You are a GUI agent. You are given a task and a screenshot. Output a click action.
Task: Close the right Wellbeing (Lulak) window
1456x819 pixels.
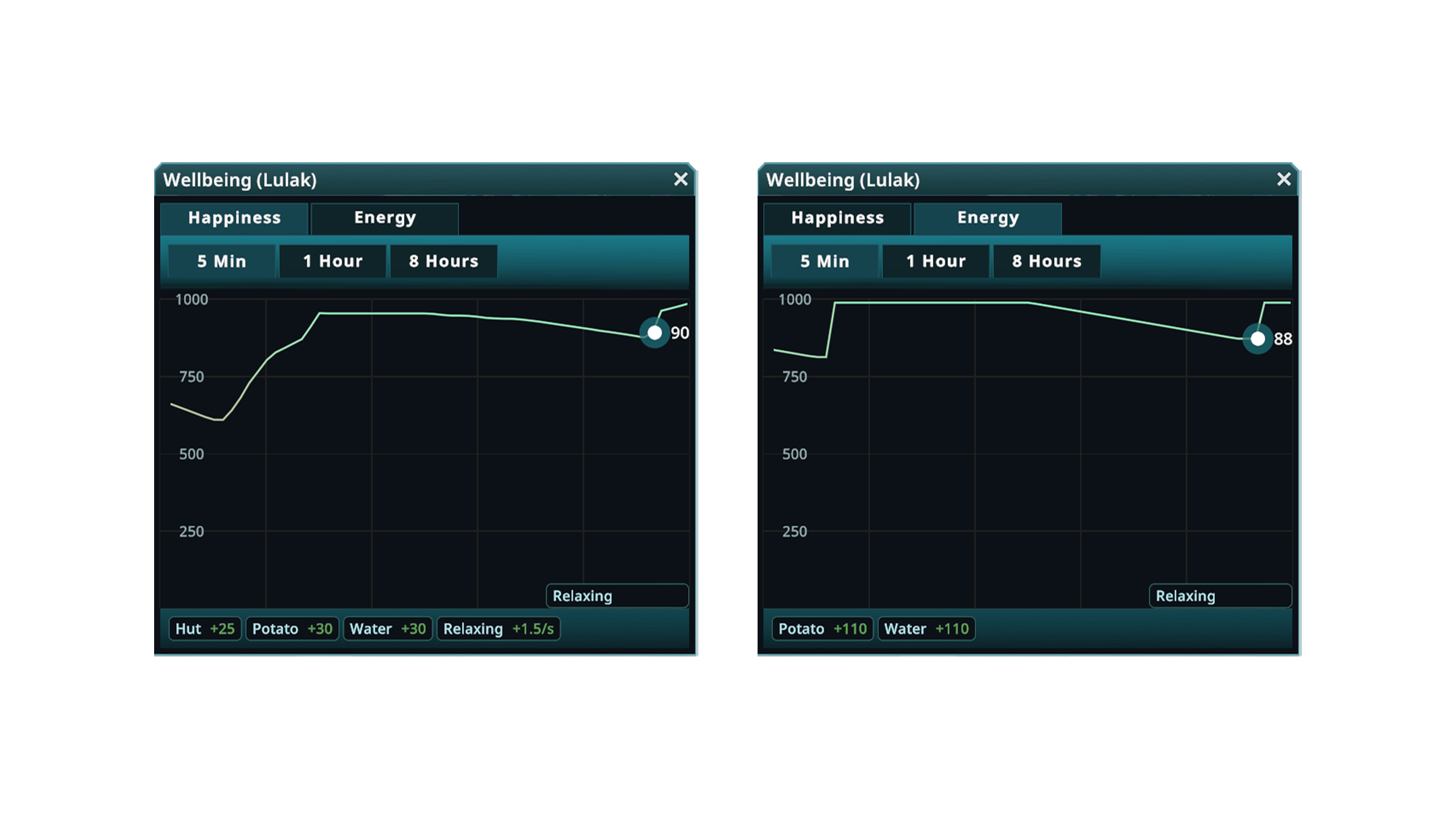1284,179
